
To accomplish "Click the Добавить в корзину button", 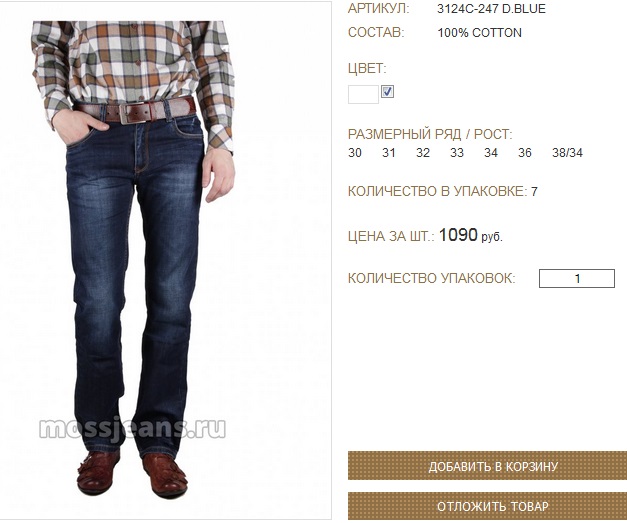I will (x=487, y=466).
